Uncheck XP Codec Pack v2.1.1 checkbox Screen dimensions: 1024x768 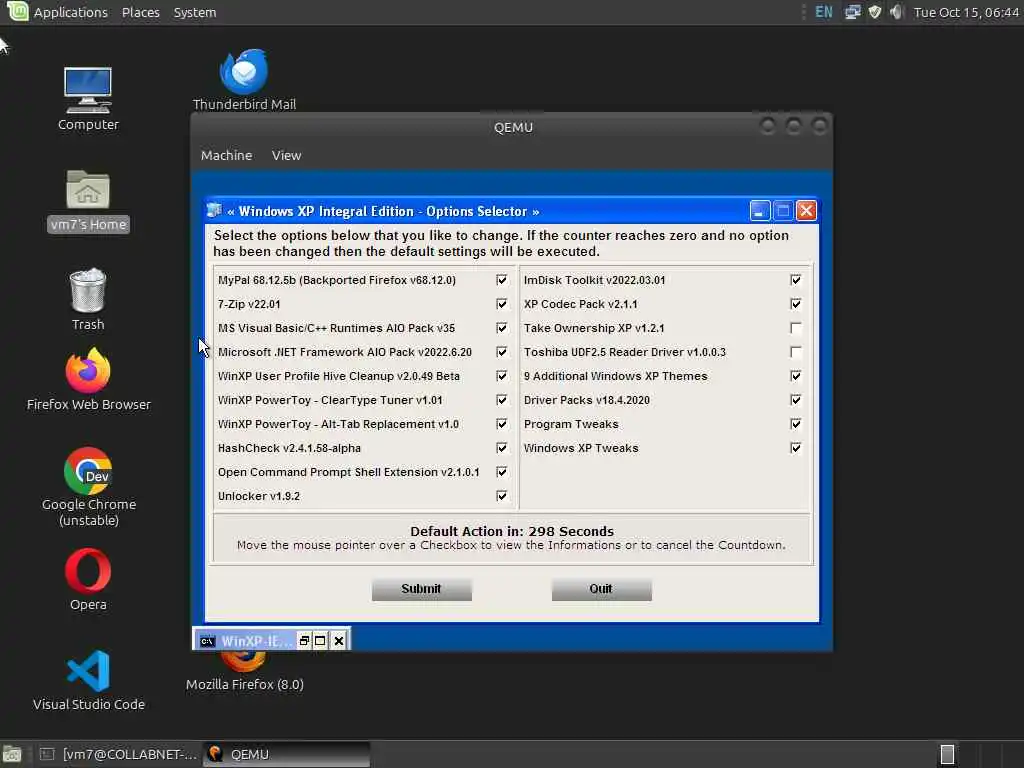[795, 304]
